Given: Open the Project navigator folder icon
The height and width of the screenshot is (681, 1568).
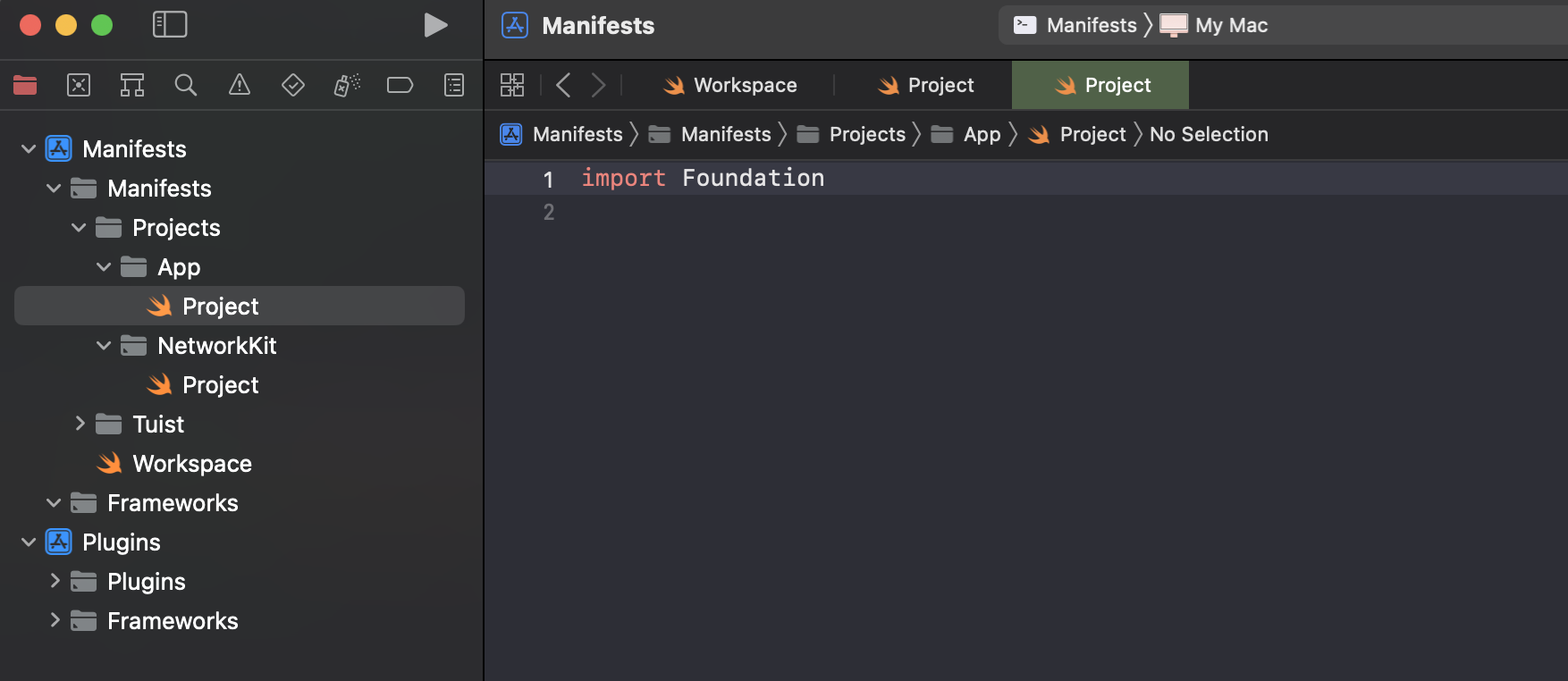Looking at the screenshot, I should tap(25, 85).
